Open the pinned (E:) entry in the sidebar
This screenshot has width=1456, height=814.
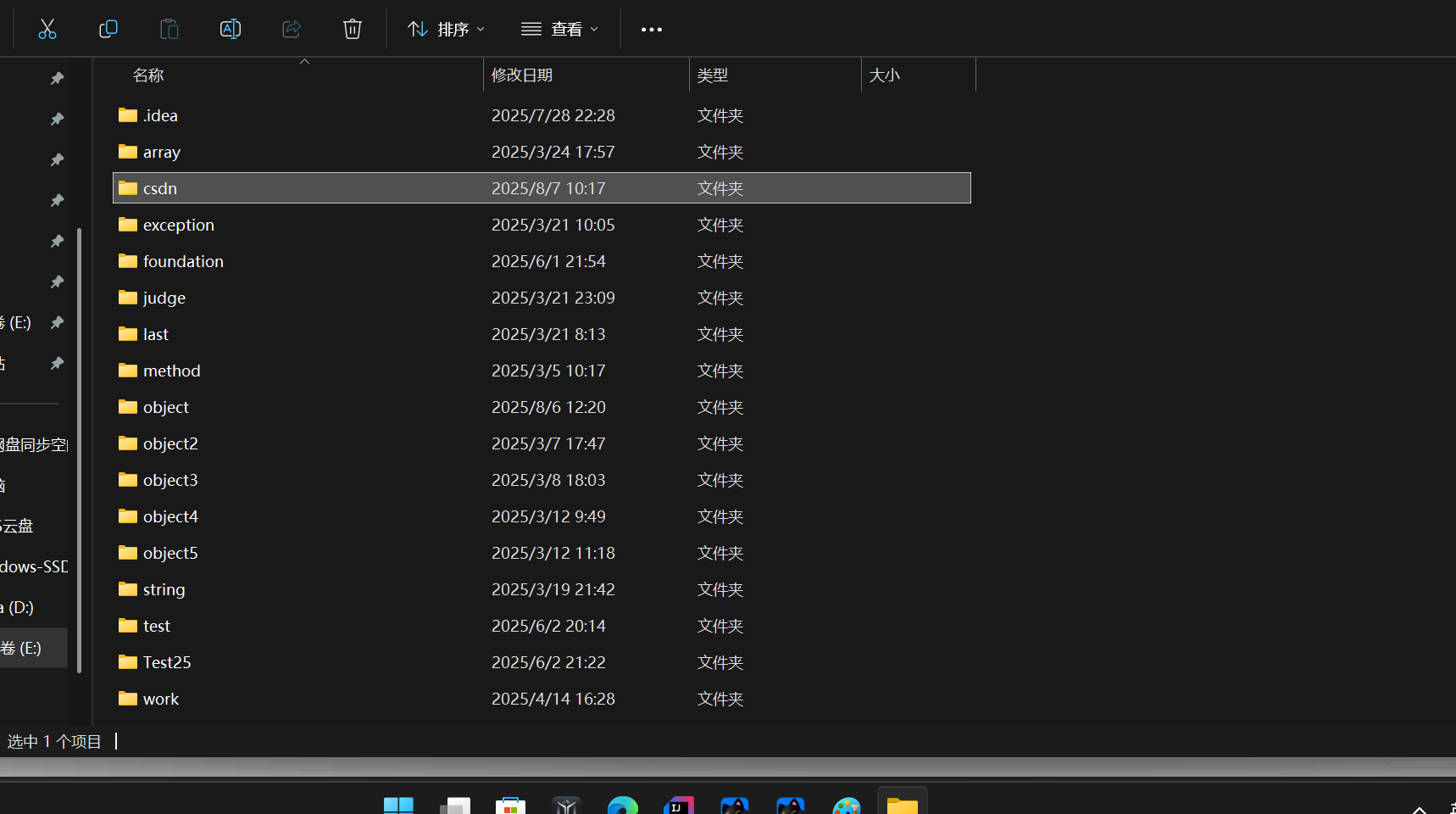coord(16,322)
